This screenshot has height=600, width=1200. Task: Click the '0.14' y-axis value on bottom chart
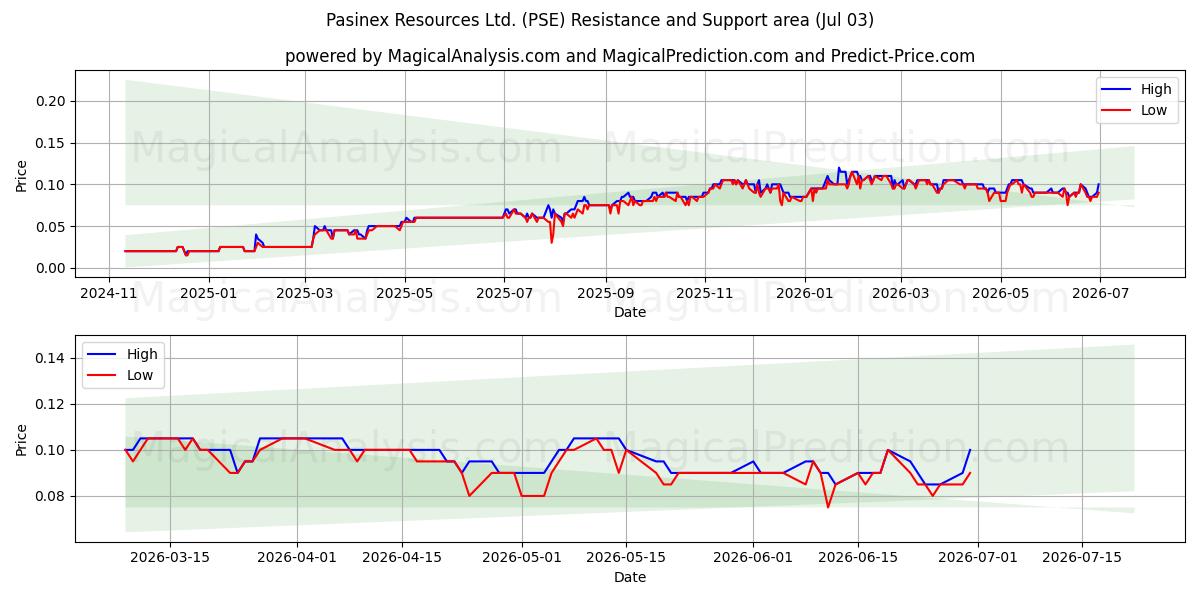[53, 358]
